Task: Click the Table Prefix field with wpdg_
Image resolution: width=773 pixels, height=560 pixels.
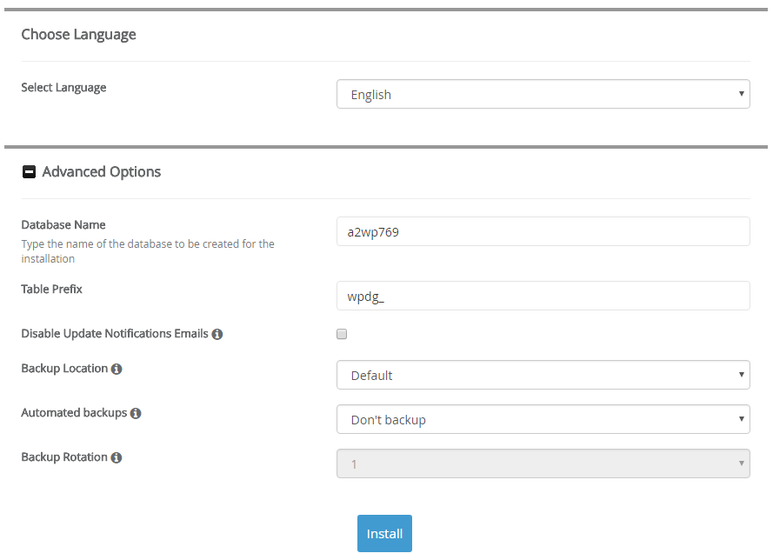Action: [x=543, y=296]
